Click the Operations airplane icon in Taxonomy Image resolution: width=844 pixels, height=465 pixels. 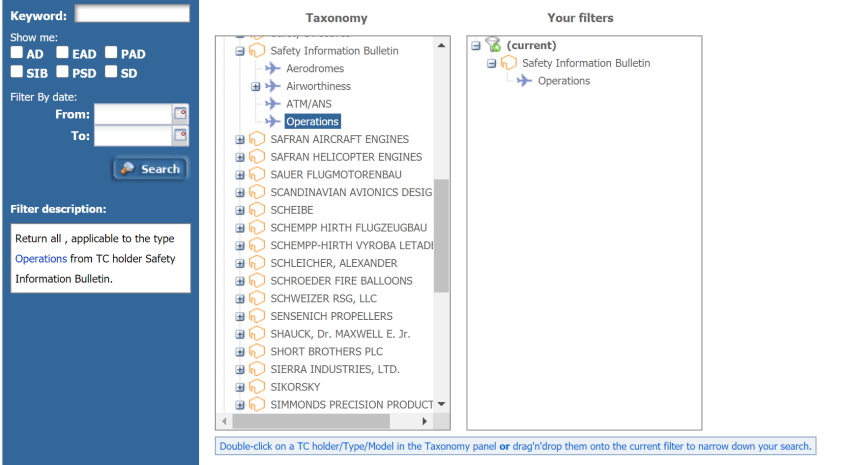(273, 122)
